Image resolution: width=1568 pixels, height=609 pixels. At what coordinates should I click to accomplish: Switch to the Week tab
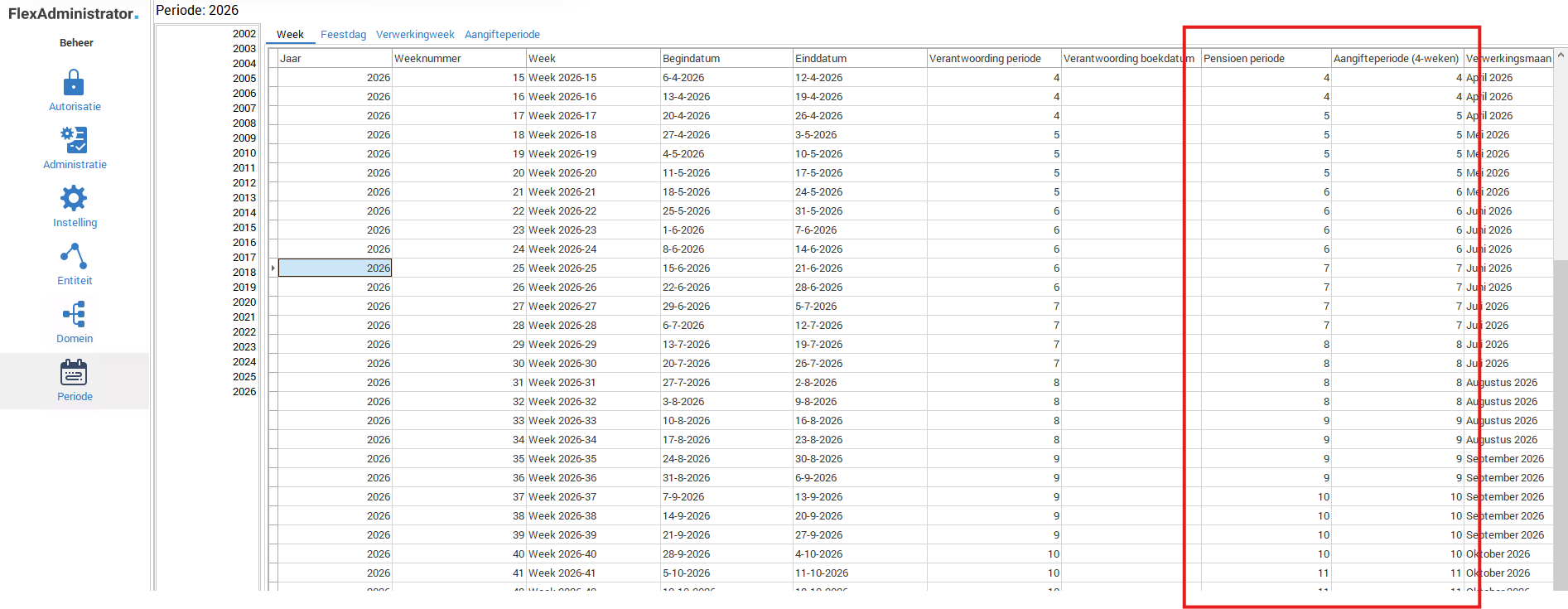coord(290,34)
